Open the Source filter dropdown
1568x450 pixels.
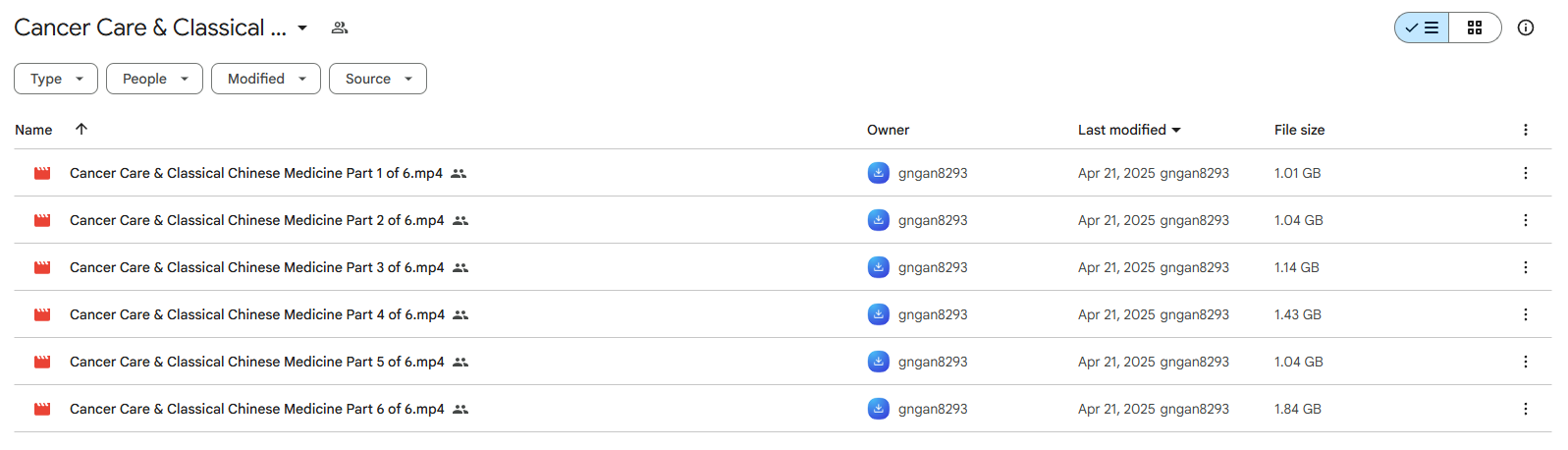(x=378, y=79)
